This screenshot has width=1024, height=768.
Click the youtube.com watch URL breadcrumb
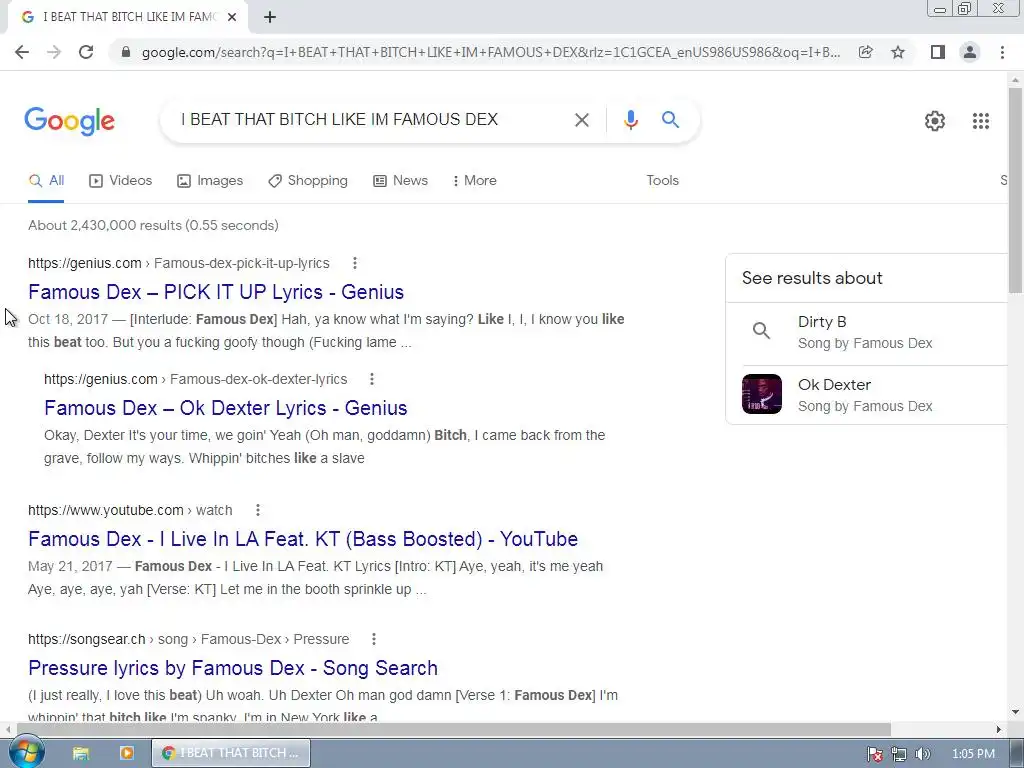point(130,510)
